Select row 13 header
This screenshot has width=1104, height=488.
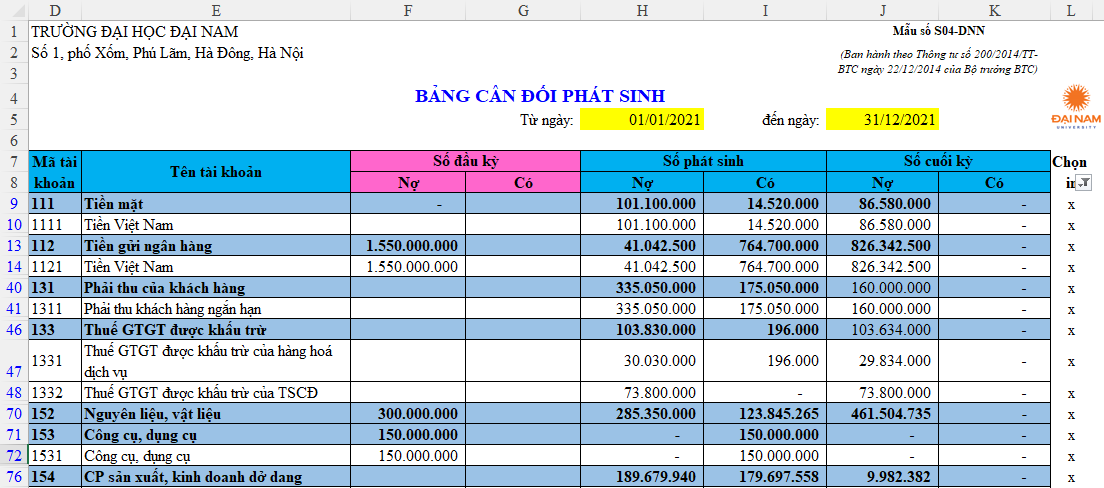14,246
